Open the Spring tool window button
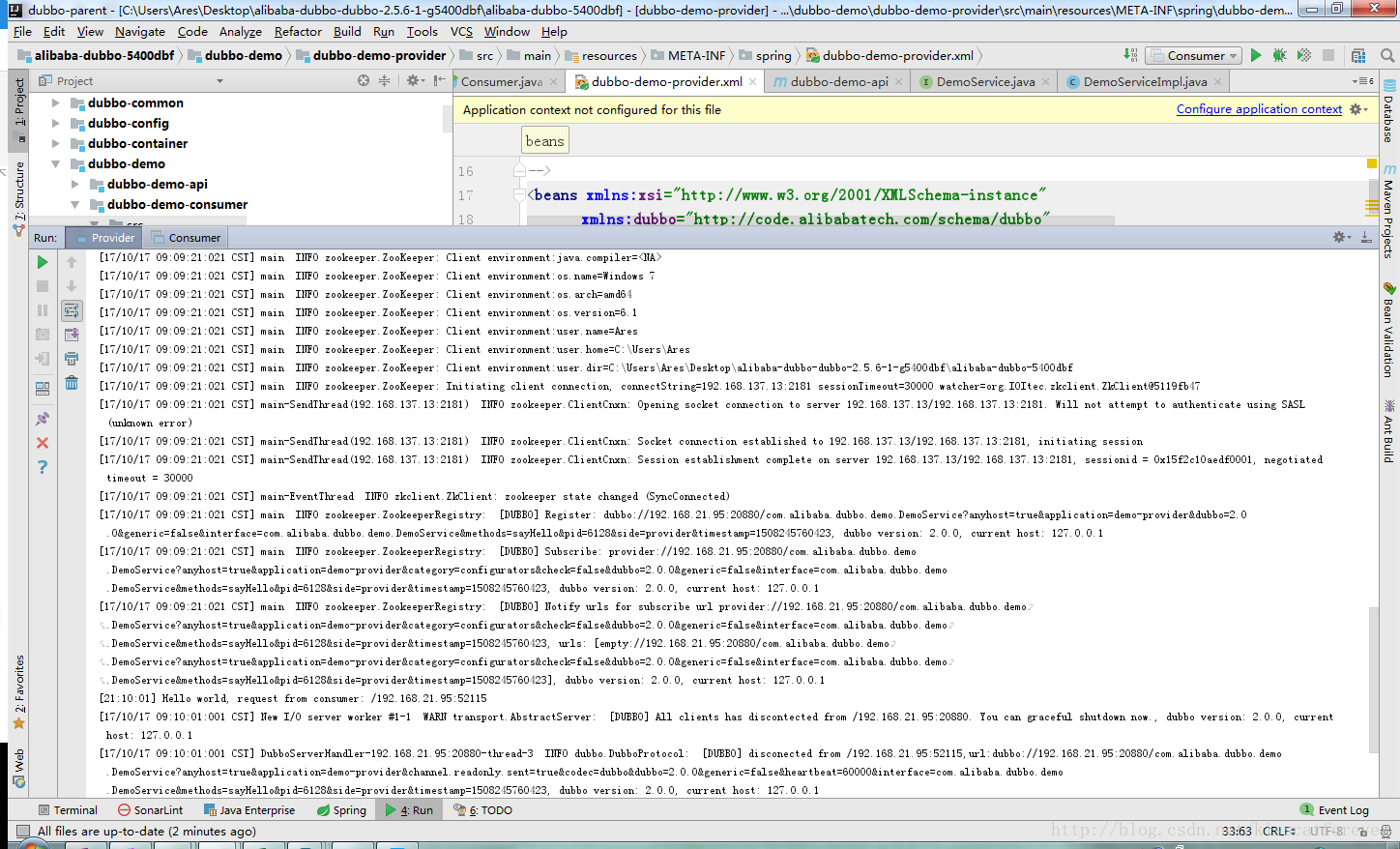This screenshot has width=1400, height=849. 341,810
